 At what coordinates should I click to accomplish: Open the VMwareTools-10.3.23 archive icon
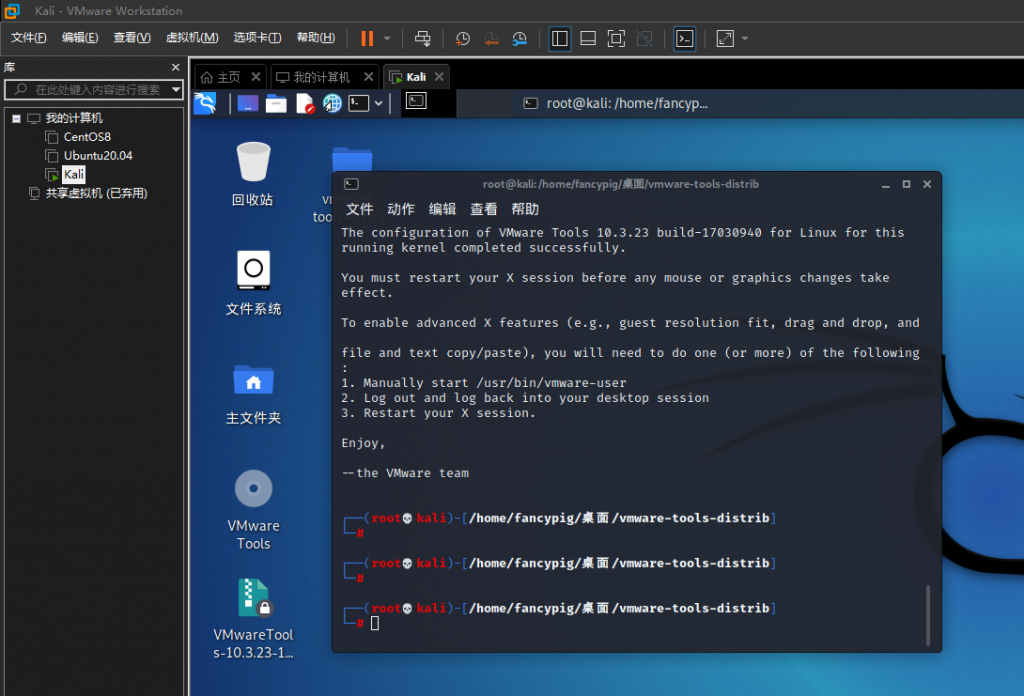click(253, 618)
